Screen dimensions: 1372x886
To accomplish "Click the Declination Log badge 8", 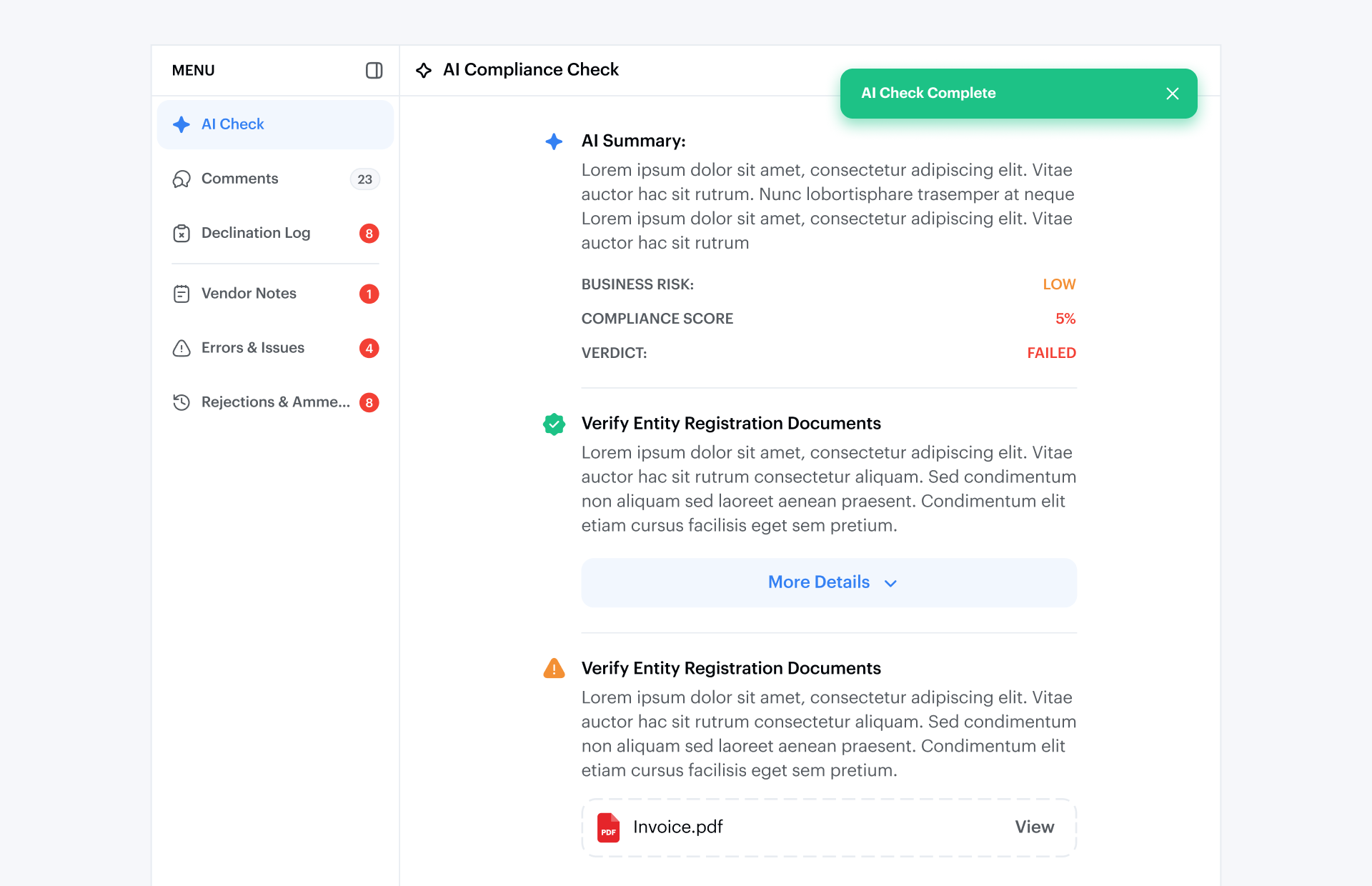I will [x=369, y=234].
